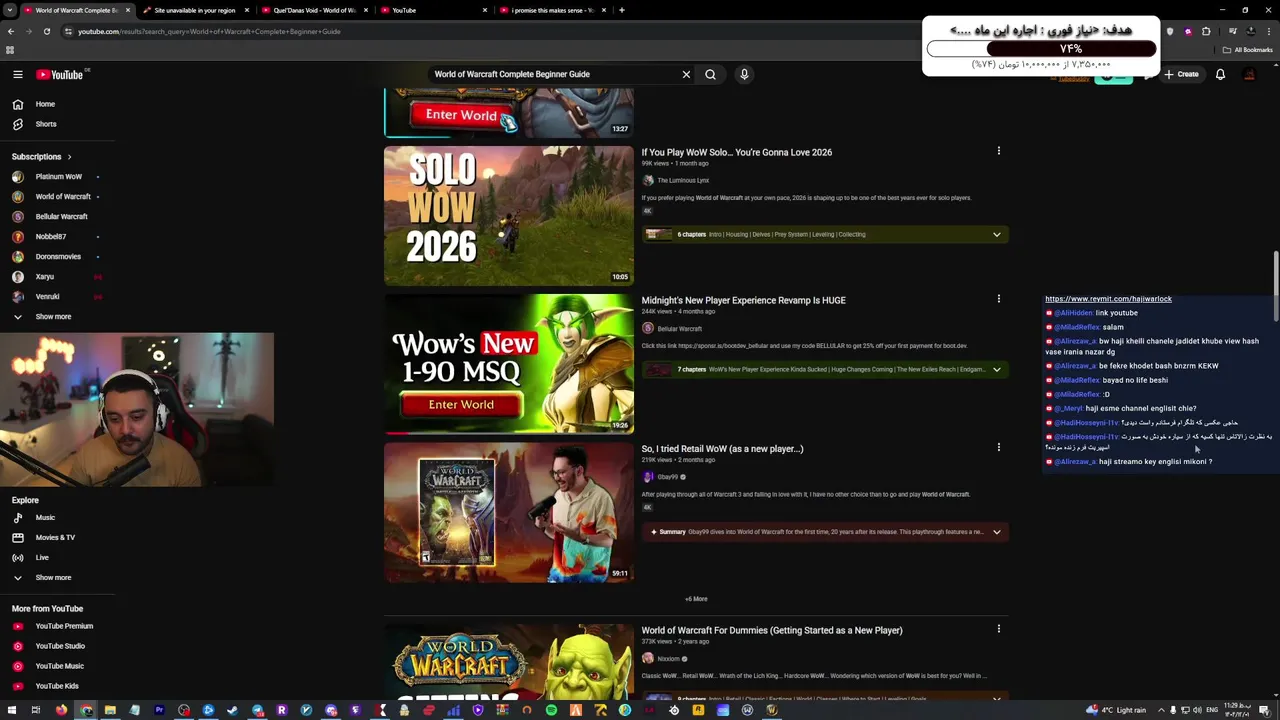
Task: Expand the 6 chapters list for Solo WoW video
Action: point(996,234)
